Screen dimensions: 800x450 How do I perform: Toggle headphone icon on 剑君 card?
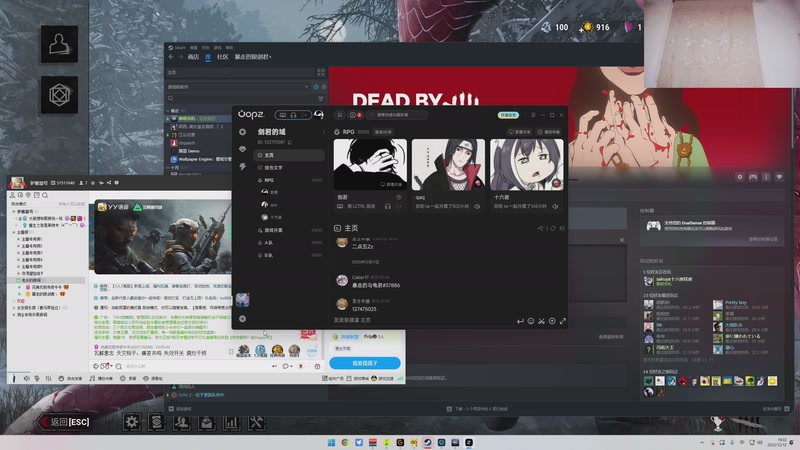pyautogui.click(x=388, y=207)
